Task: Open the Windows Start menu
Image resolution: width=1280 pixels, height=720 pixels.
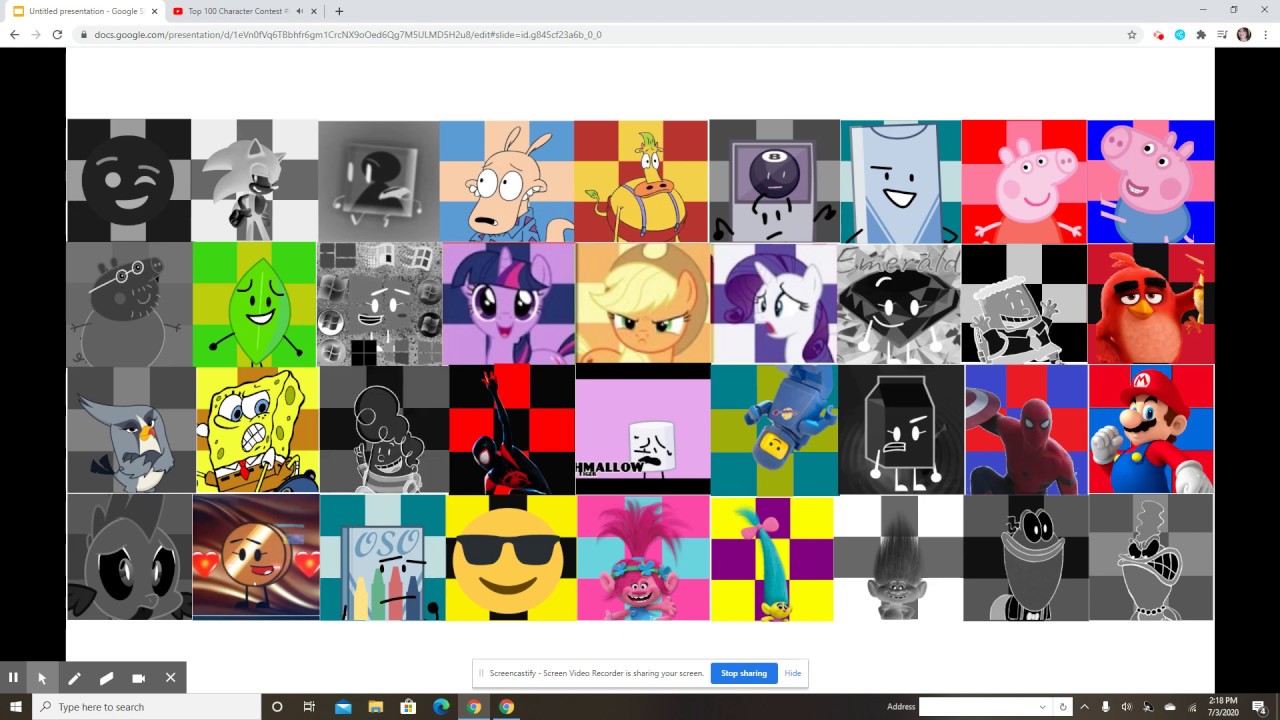Action: point(15,707)
